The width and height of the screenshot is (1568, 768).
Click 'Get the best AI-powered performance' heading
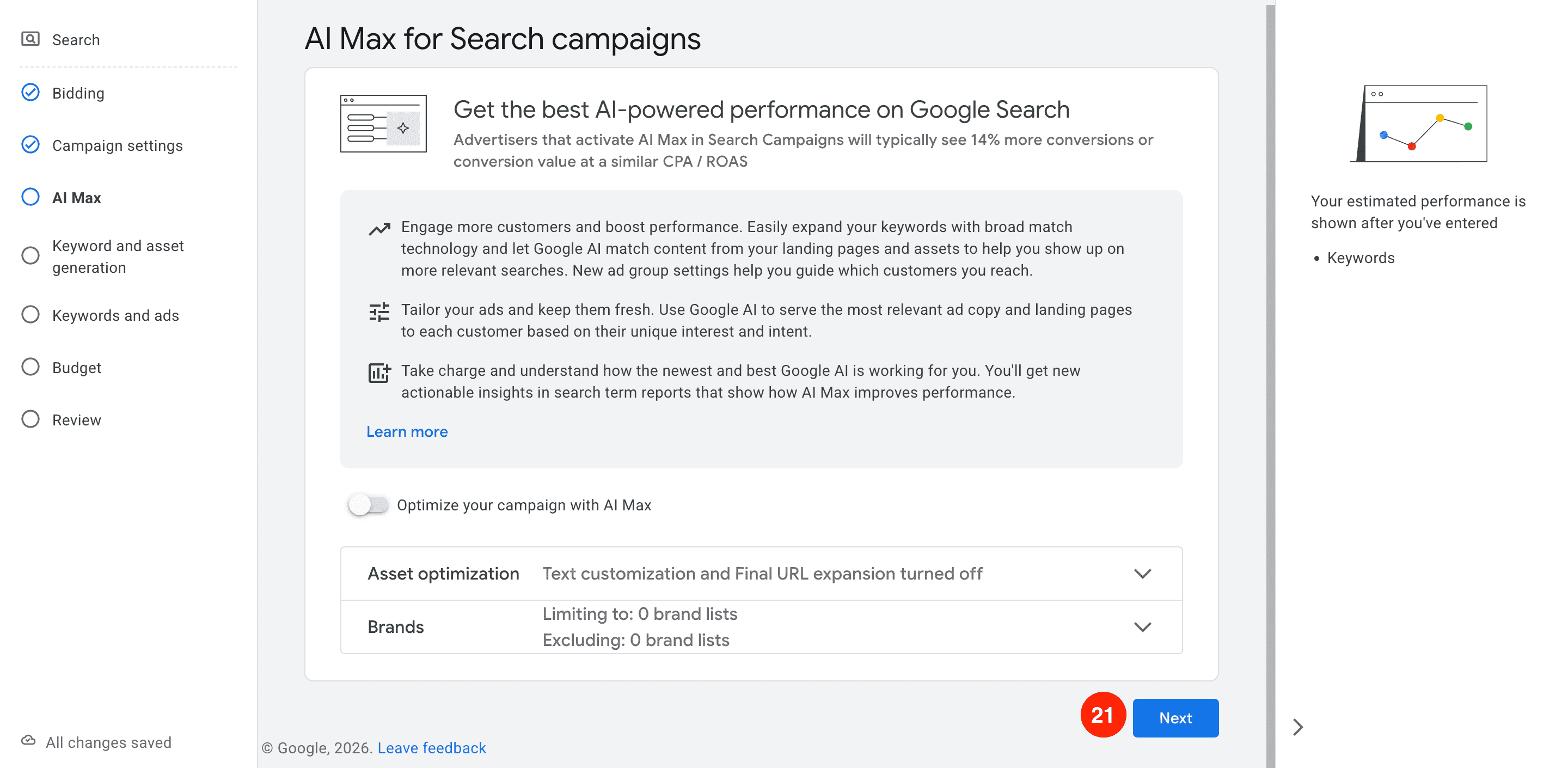pyautogui.click(x=762, y=109)
